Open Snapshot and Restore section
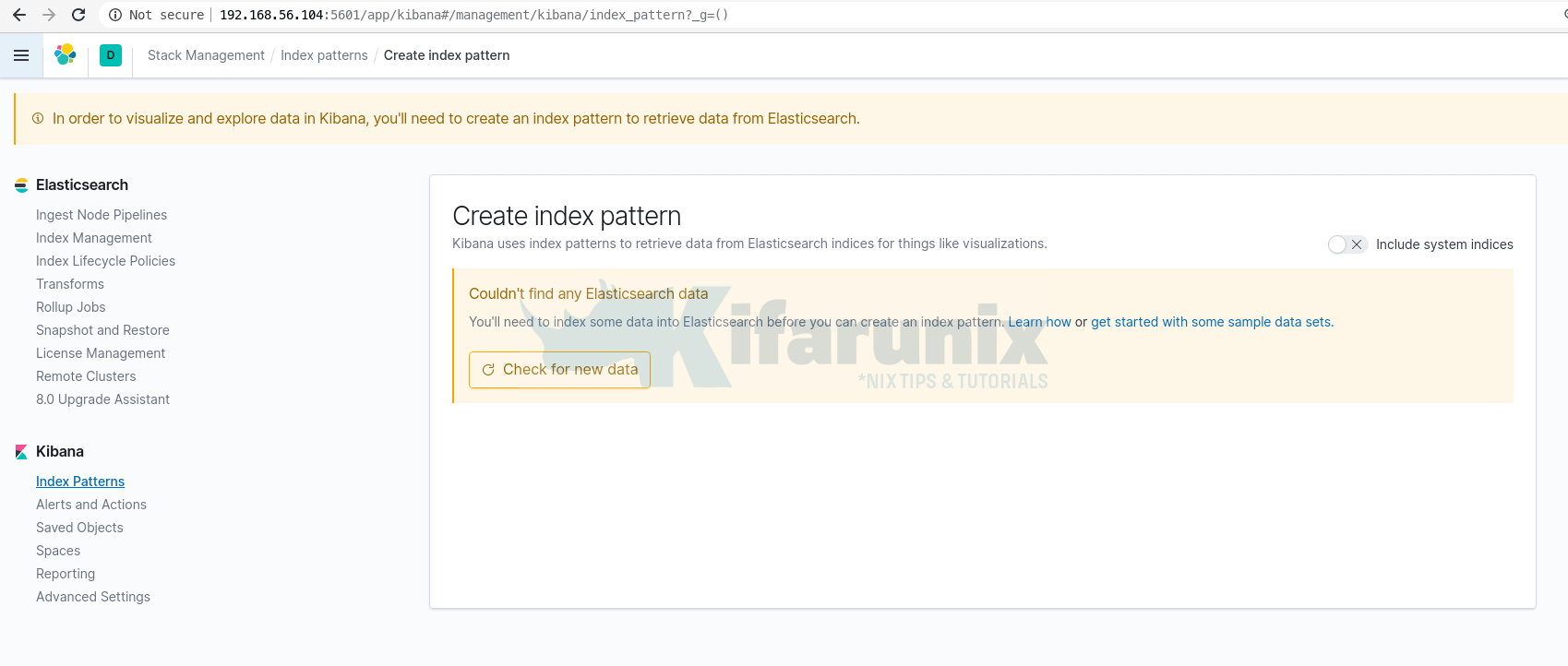The image size is (1568, 666). [x=102, y=330]
